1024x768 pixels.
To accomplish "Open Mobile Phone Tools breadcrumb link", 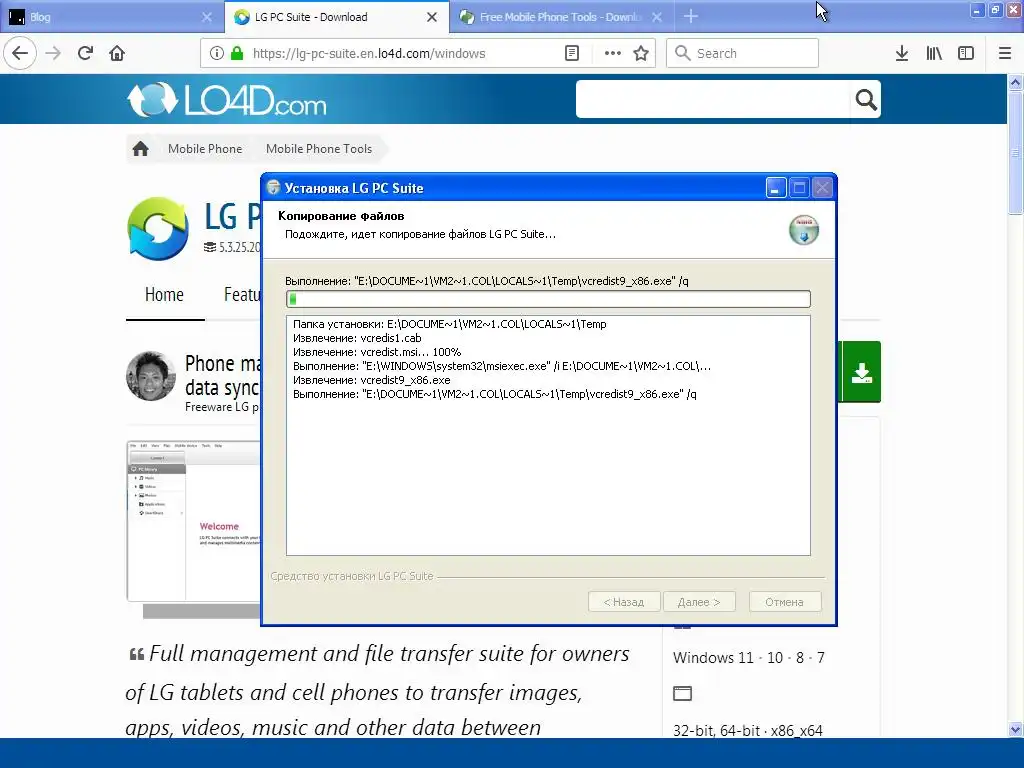I will (x=319, y=149).
